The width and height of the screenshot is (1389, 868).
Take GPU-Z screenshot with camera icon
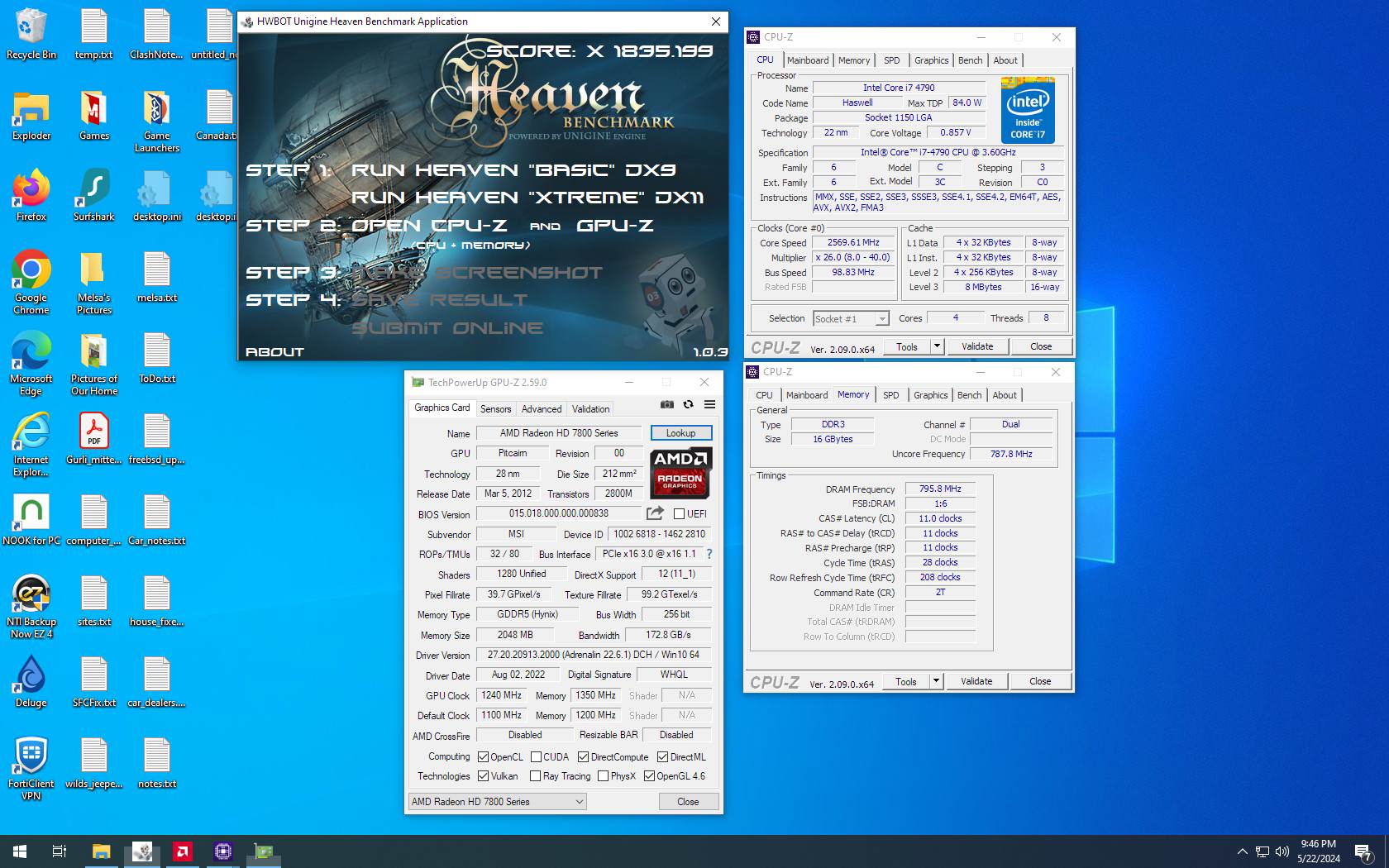click(x=666, y=404)
